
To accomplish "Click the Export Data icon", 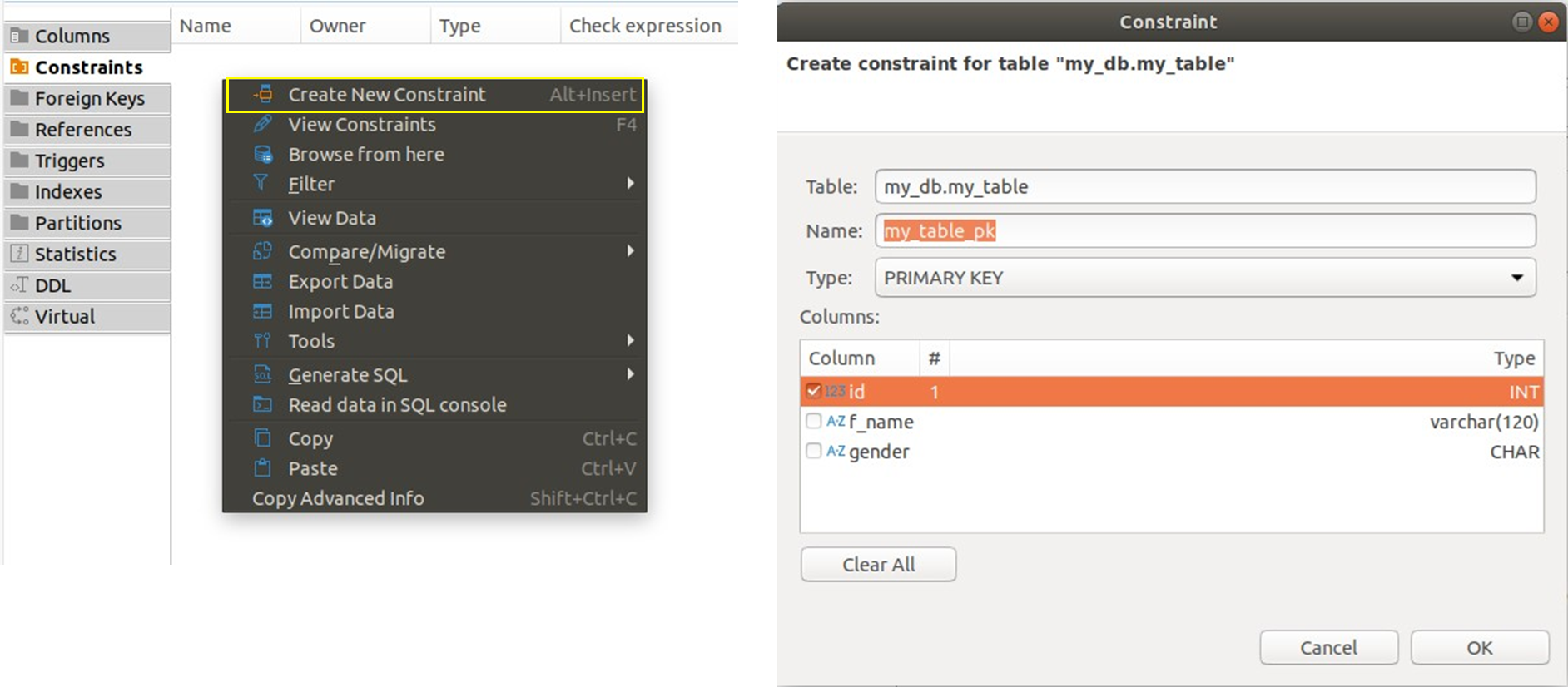I will [x=263, y=281].
